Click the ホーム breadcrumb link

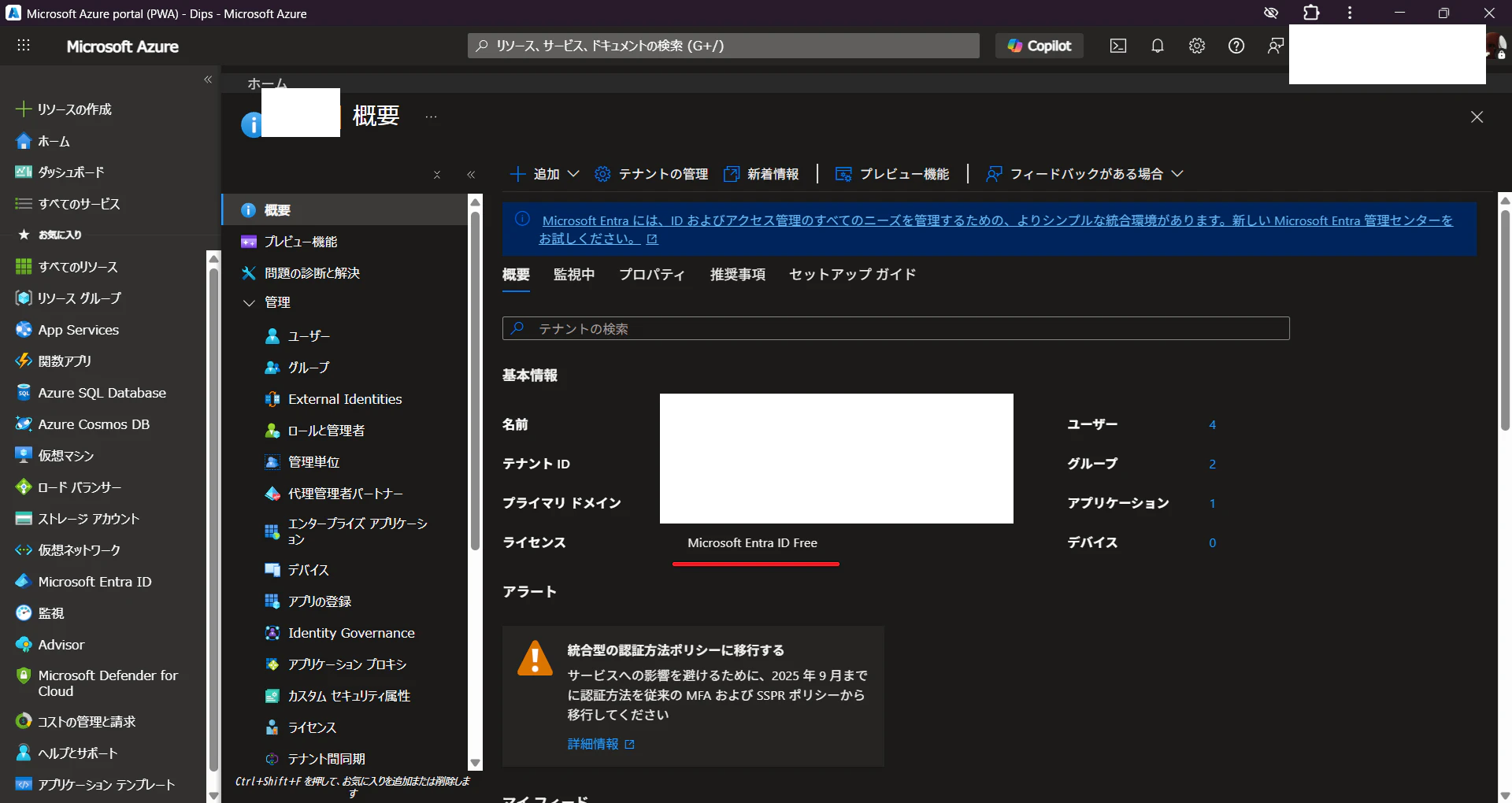(268, 83)
